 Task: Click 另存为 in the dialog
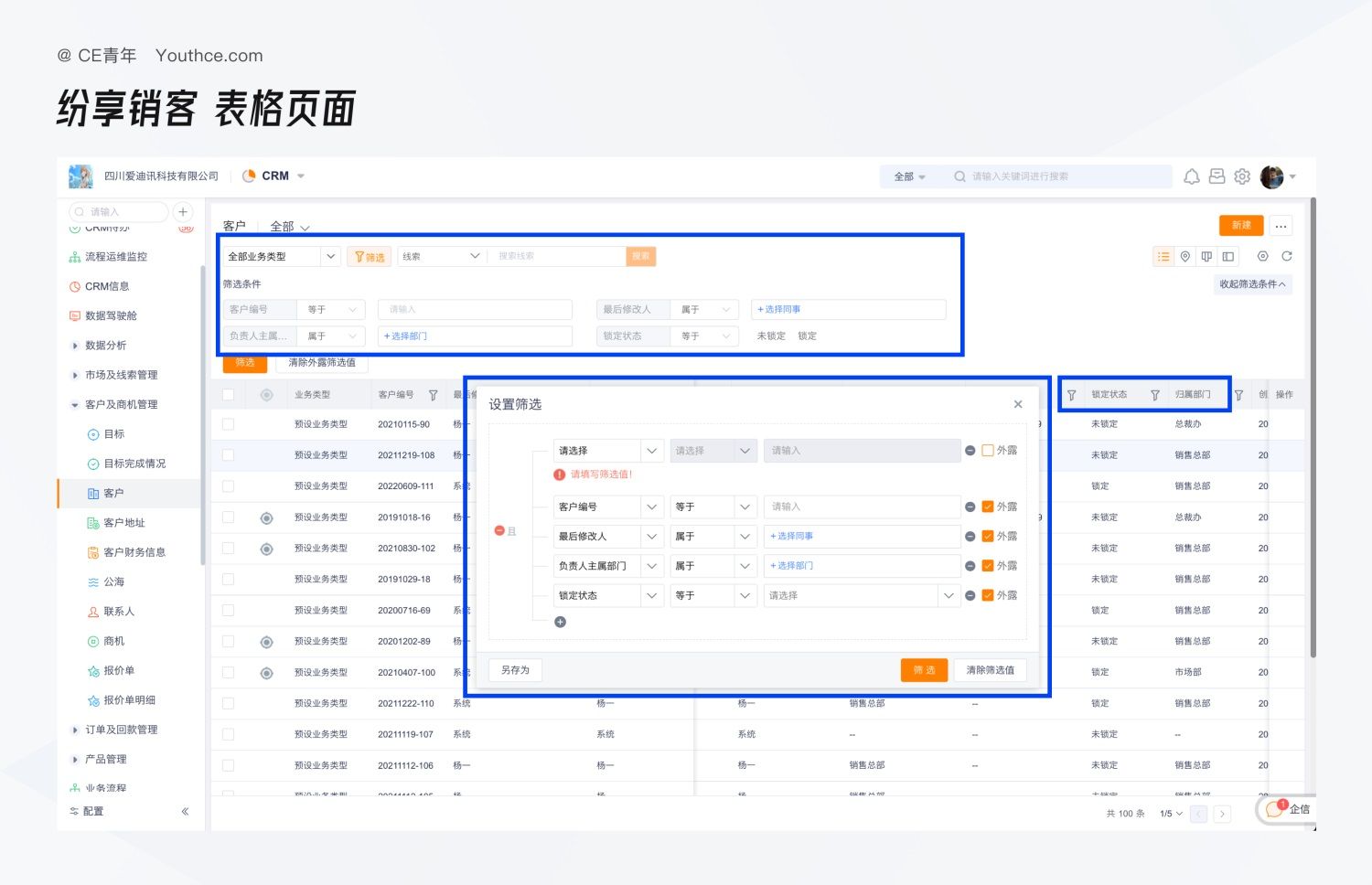click(515, 670)
